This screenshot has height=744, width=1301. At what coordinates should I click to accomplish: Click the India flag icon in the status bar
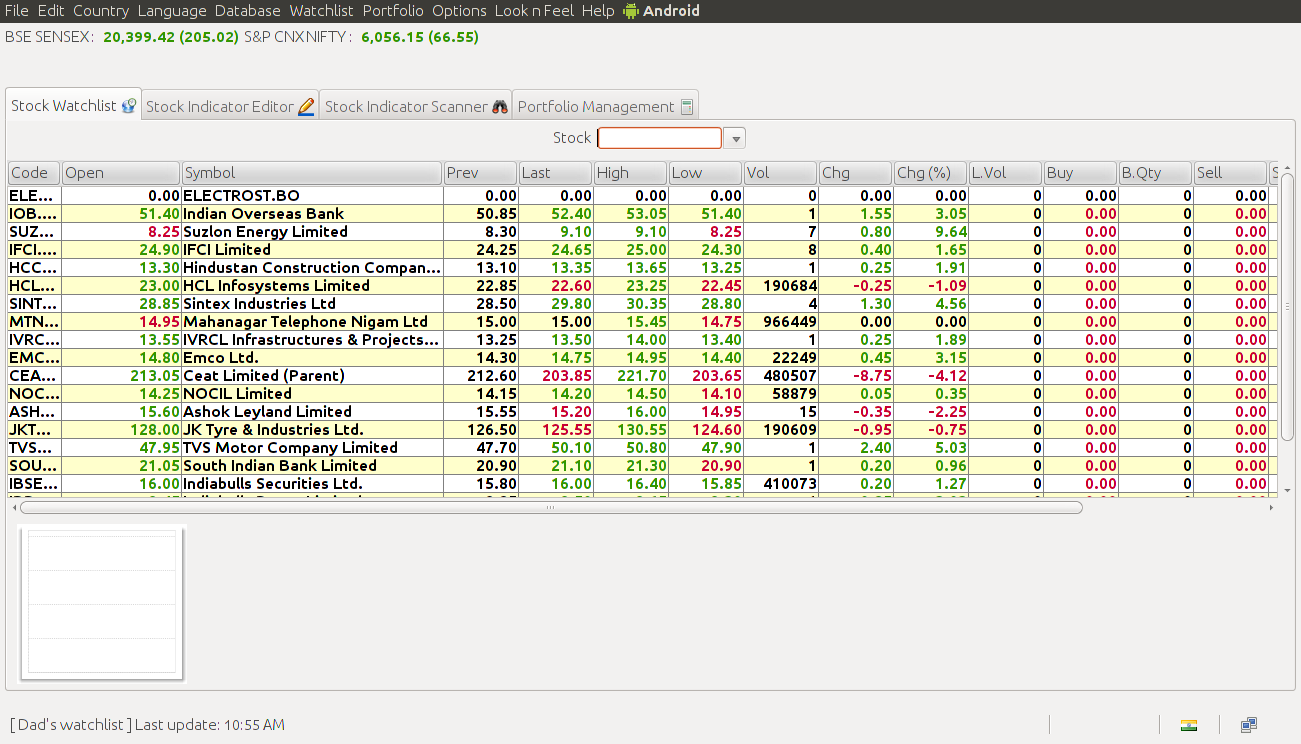click(x=1189, y=724)
